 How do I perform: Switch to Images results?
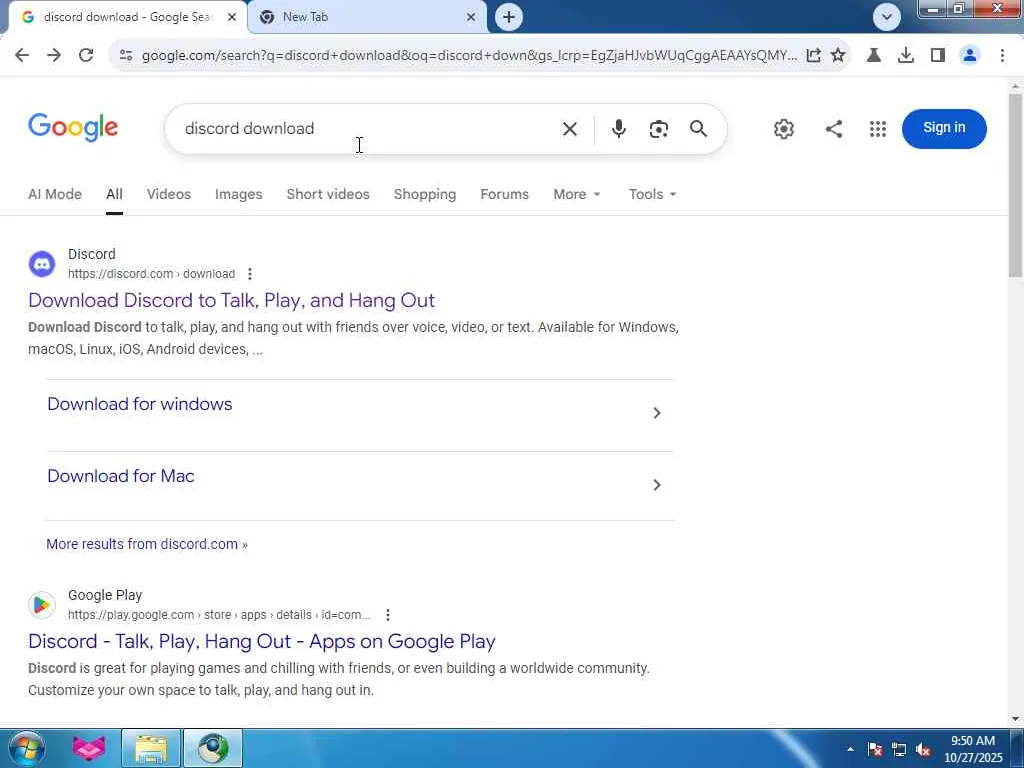pos(238,195)
